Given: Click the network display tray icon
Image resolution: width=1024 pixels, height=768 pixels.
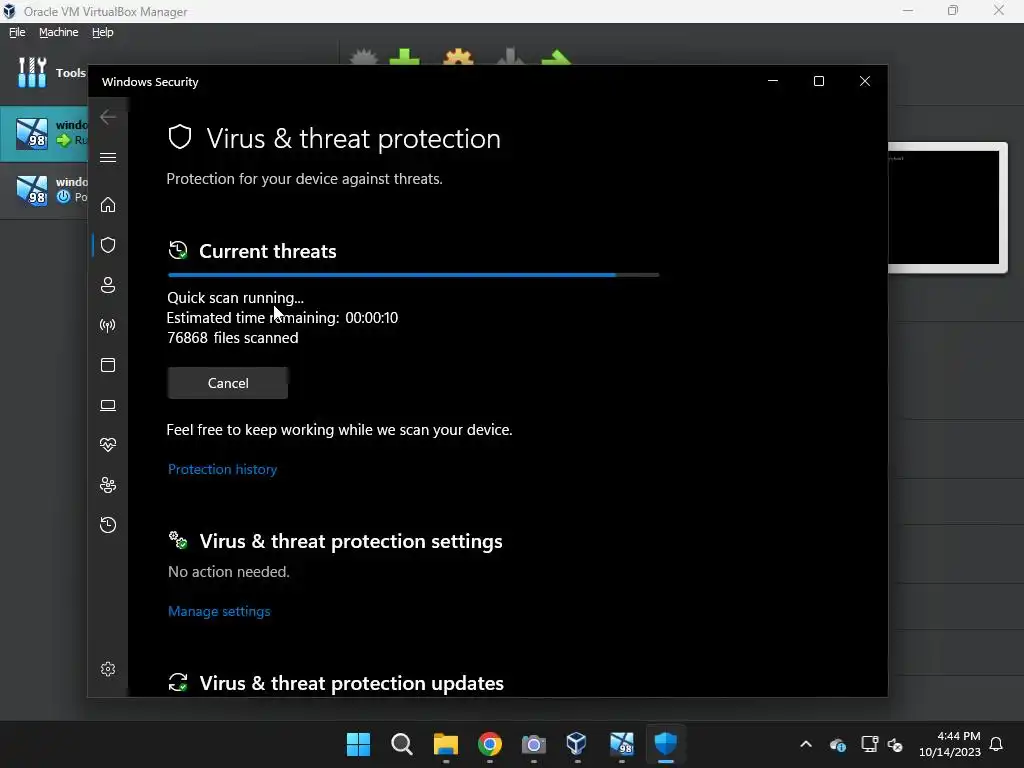Looking at the screenshot, I should click(x=869, y=744).
